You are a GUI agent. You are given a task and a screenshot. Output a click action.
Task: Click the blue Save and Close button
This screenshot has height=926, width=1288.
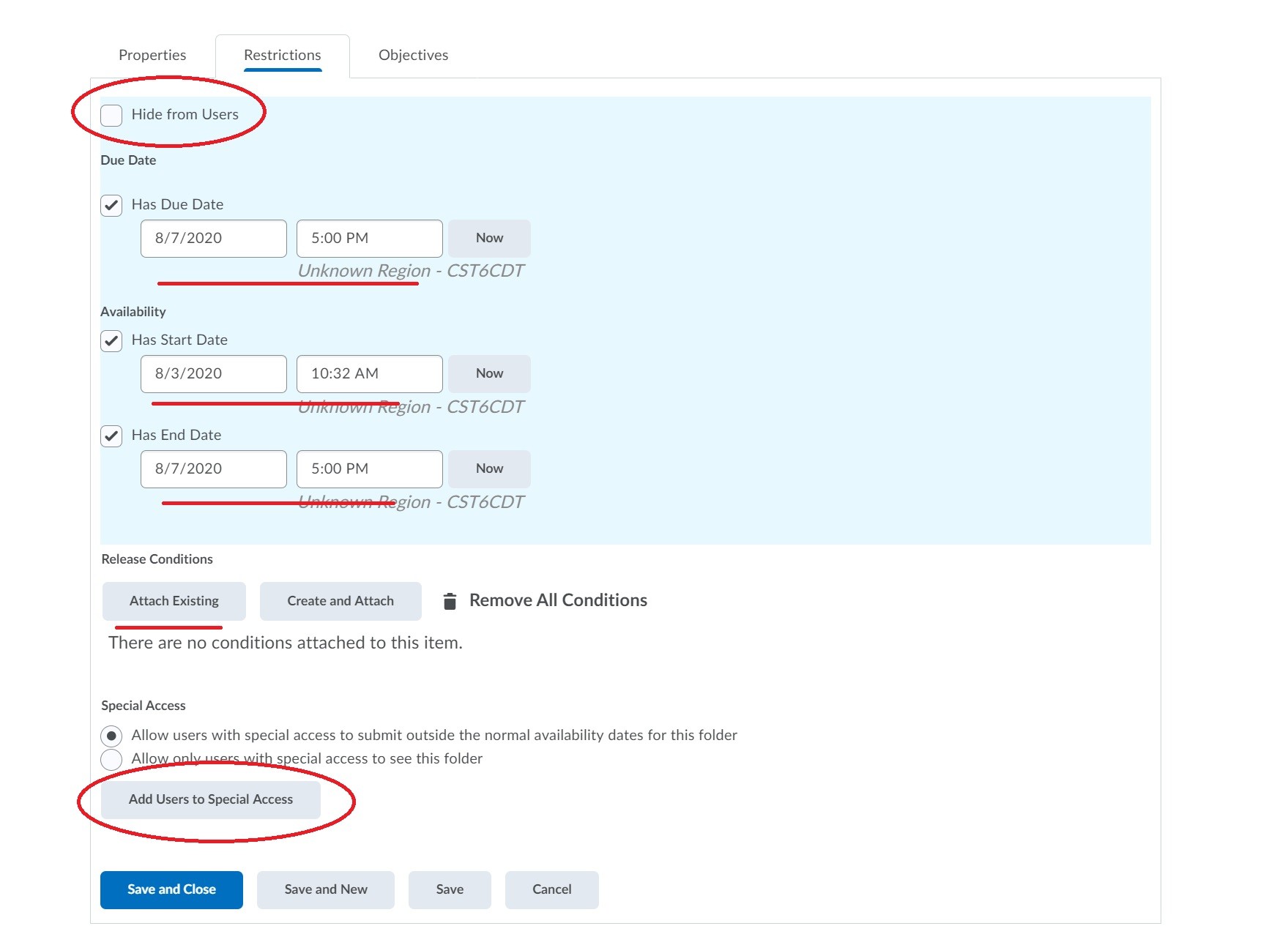click(x=171, y=889)
